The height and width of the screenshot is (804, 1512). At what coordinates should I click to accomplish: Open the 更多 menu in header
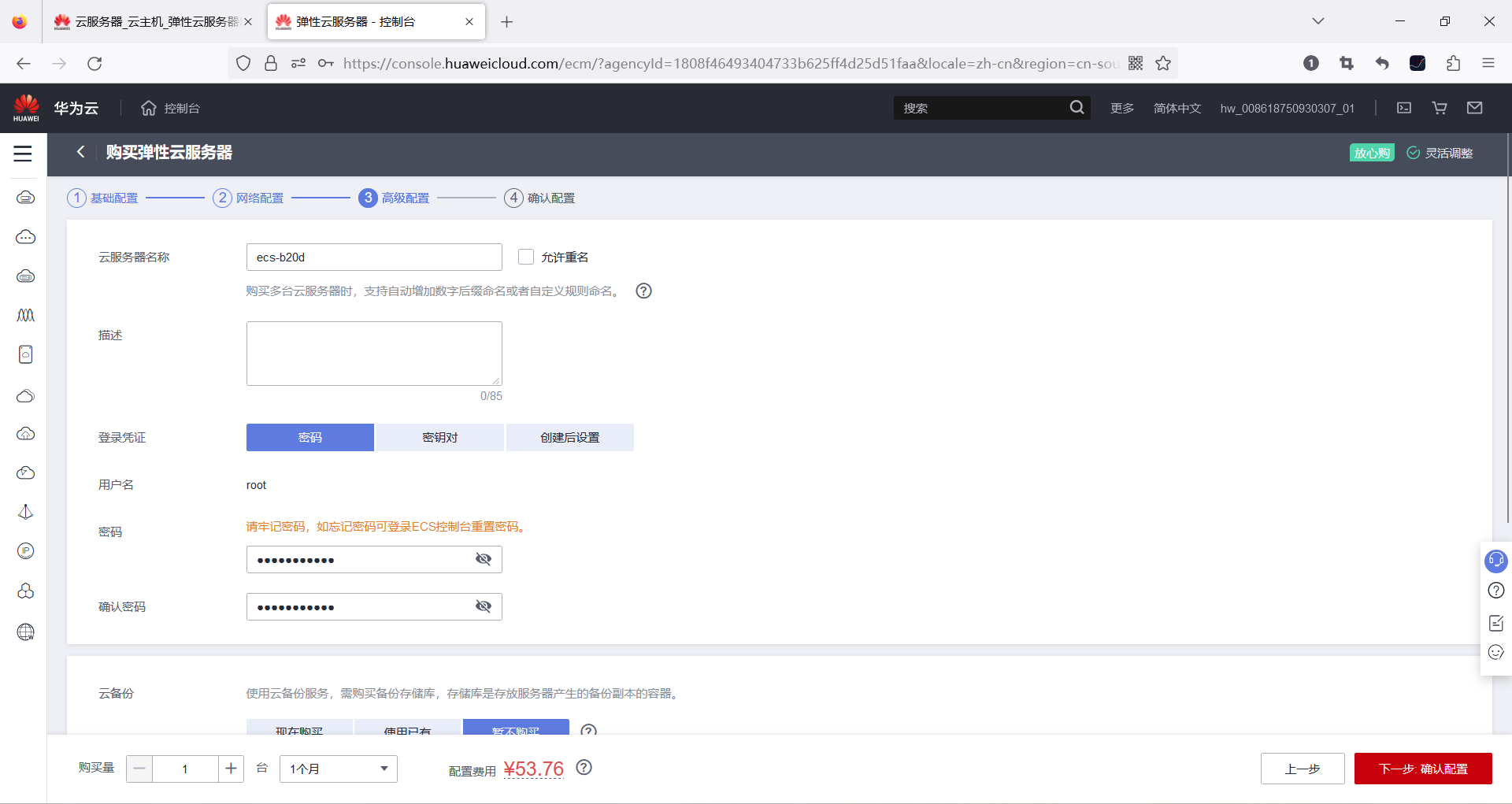tap(1122, 108)
